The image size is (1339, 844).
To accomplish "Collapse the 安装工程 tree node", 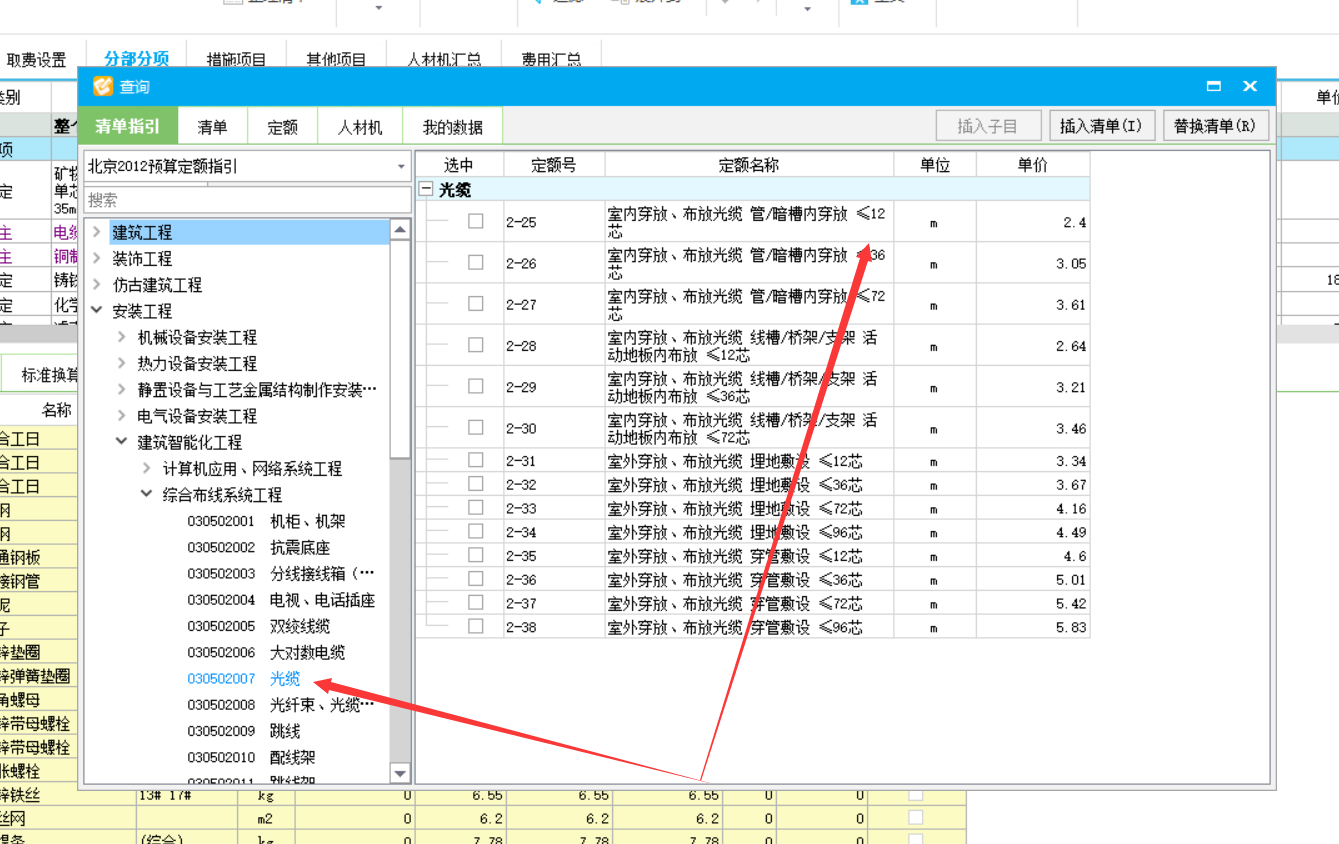I will click(x=97, y=310).
